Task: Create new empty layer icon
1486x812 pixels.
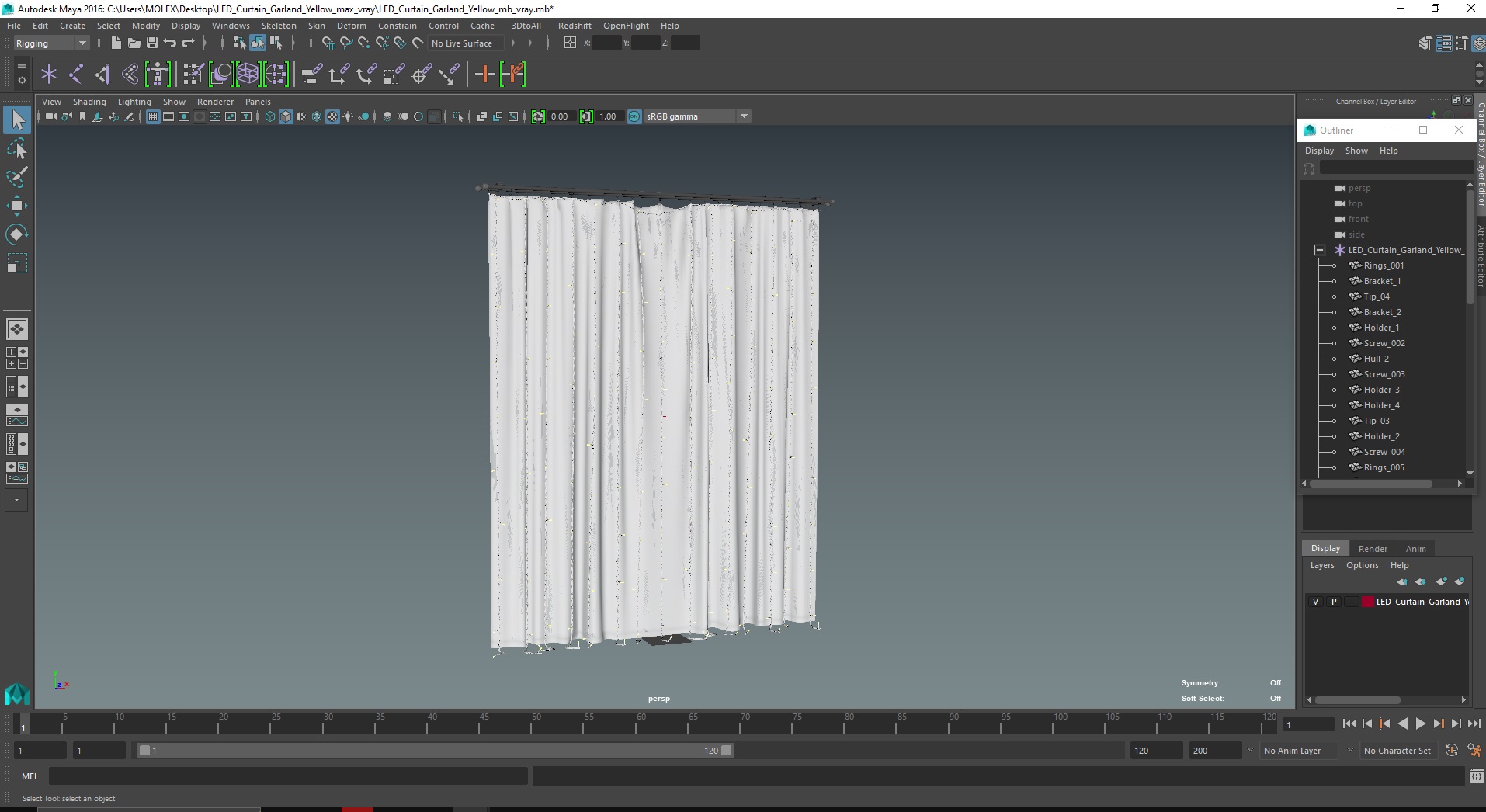Action: point(1442,581)
